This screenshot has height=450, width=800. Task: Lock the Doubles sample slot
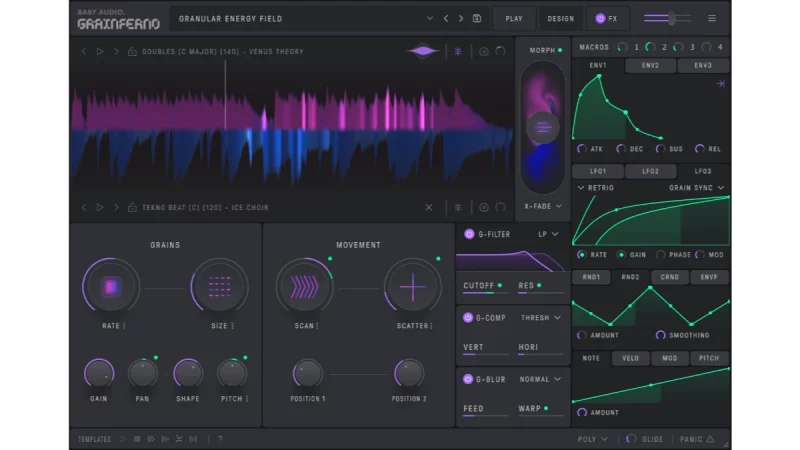132,52
